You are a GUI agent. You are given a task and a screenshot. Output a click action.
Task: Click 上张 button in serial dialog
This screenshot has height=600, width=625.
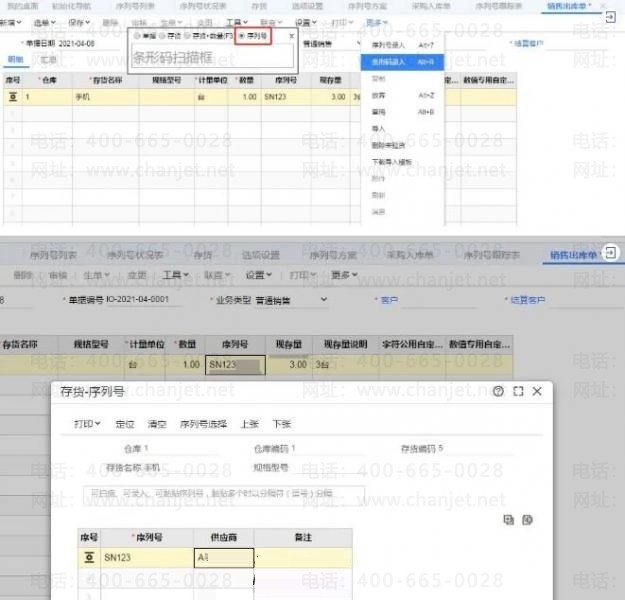[250, 424]
